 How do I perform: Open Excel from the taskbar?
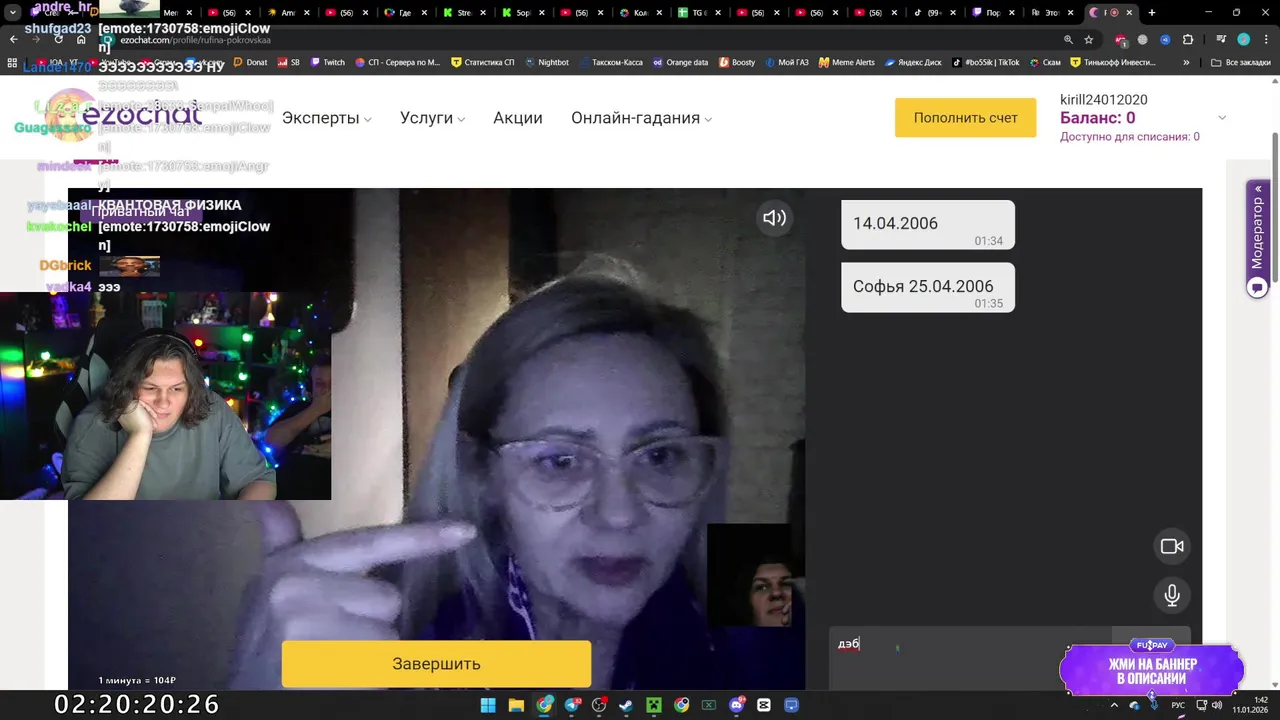click(x=709, y=705)
